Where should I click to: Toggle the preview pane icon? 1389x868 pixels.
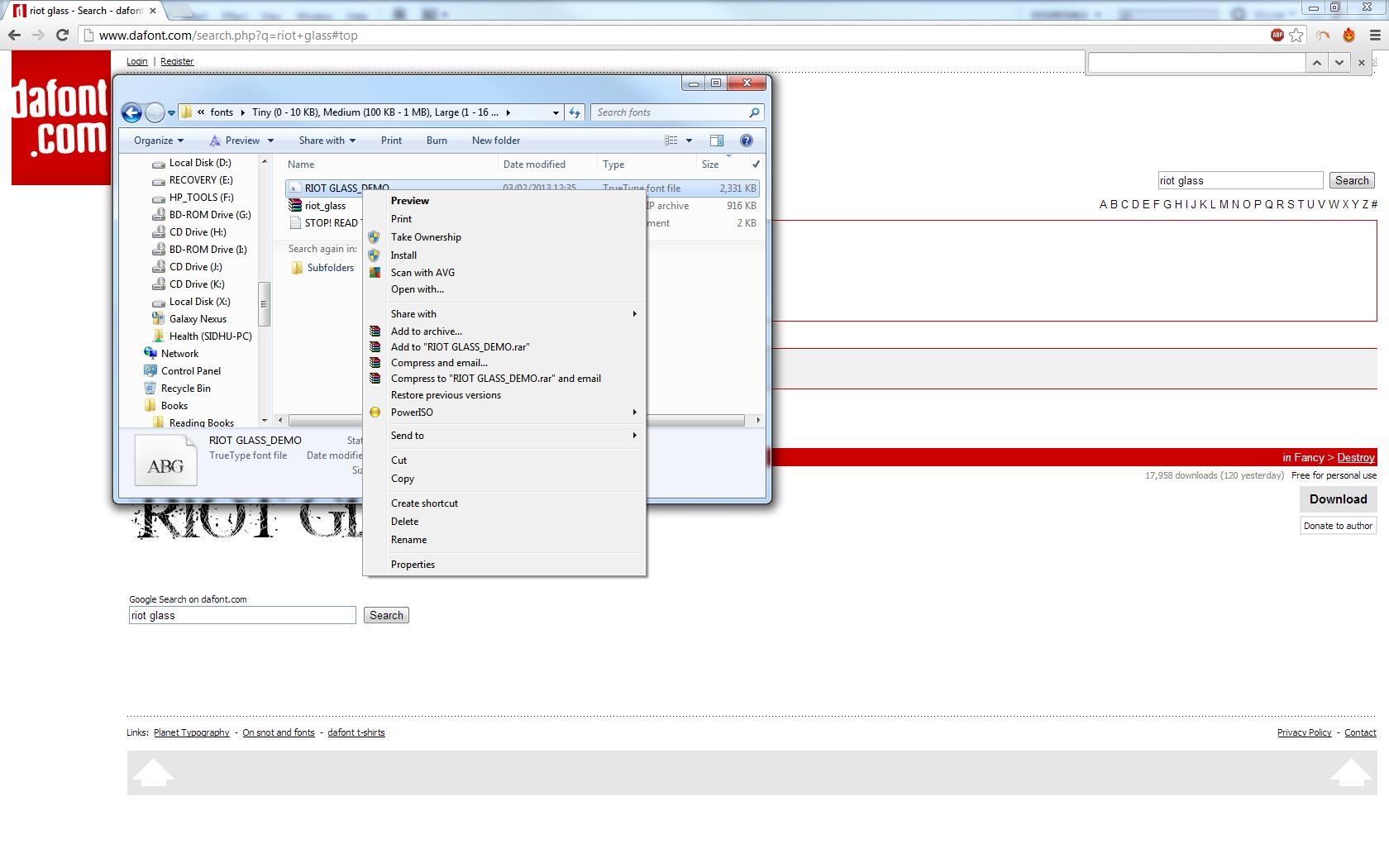point(717,141)
